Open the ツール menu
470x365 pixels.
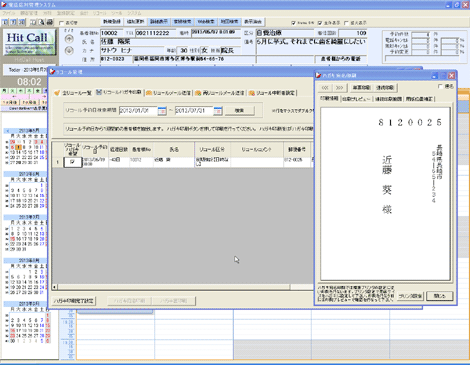(117, 13)
